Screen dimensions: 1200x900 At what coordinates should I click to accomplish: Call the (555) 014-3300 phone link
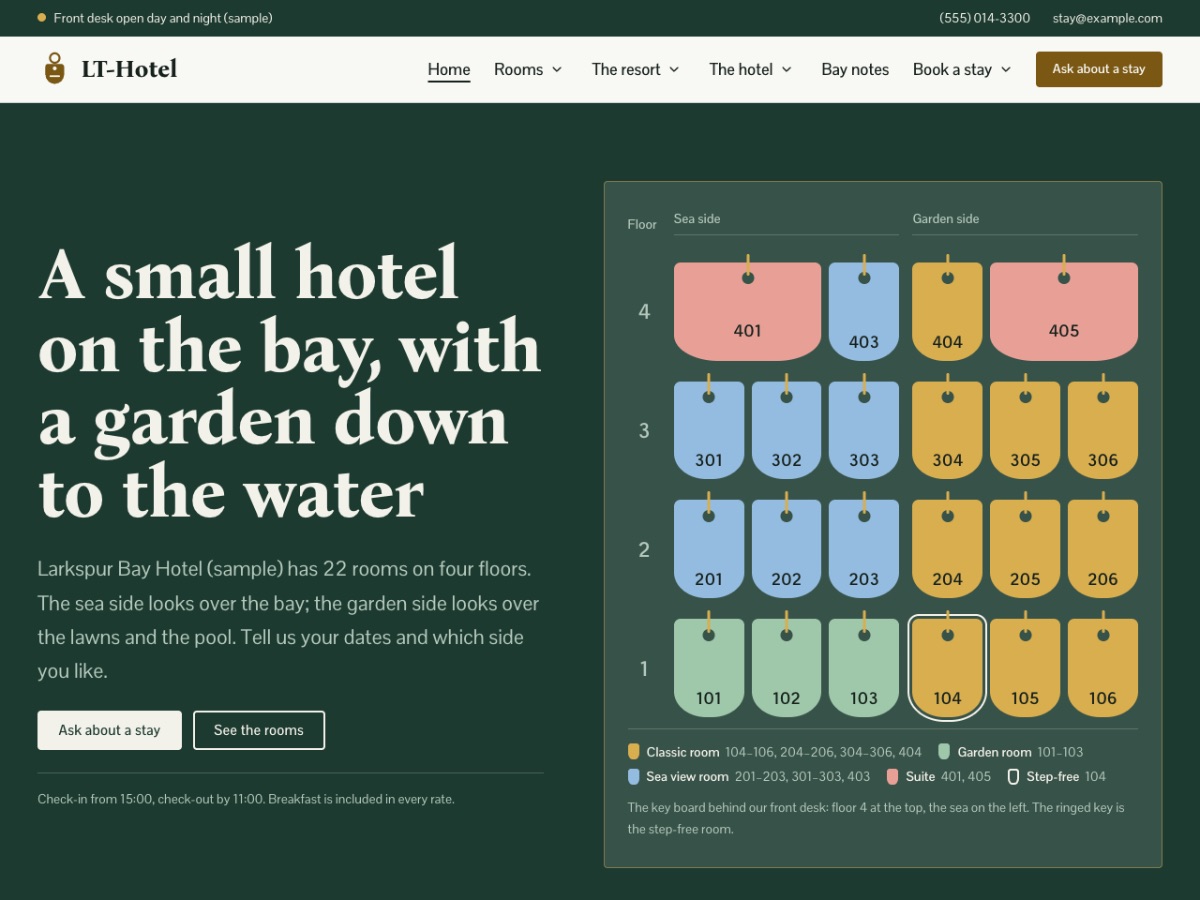[985, 18]
